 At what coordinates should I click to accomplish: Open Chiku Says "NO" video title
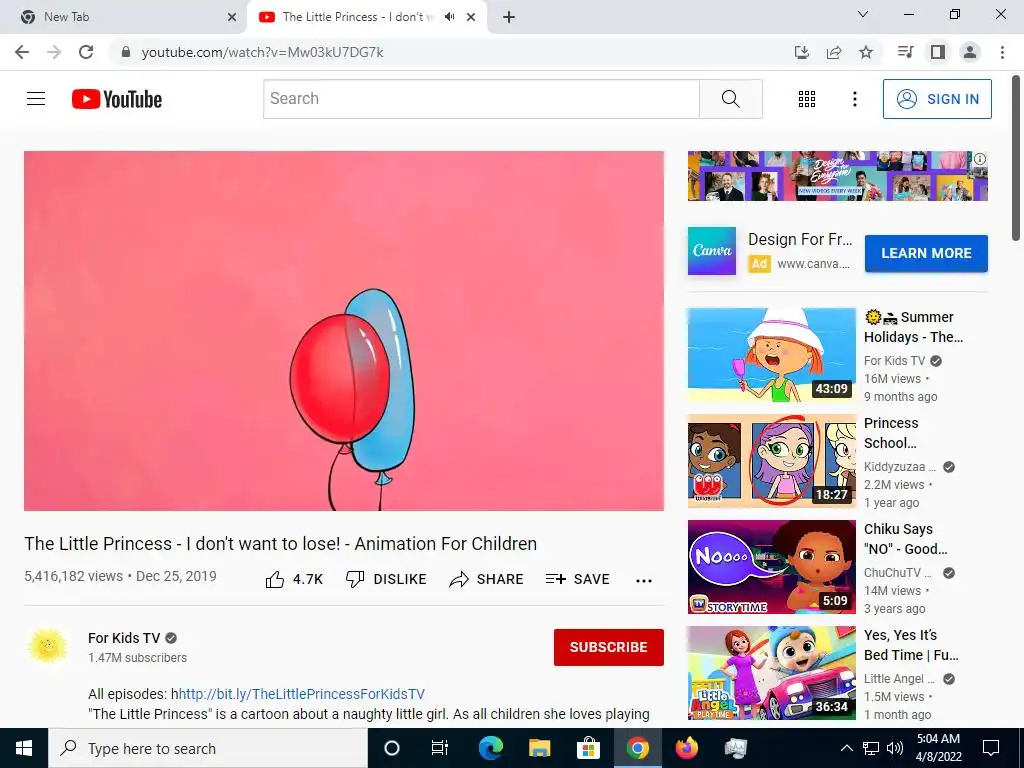[x=906, y=539]
